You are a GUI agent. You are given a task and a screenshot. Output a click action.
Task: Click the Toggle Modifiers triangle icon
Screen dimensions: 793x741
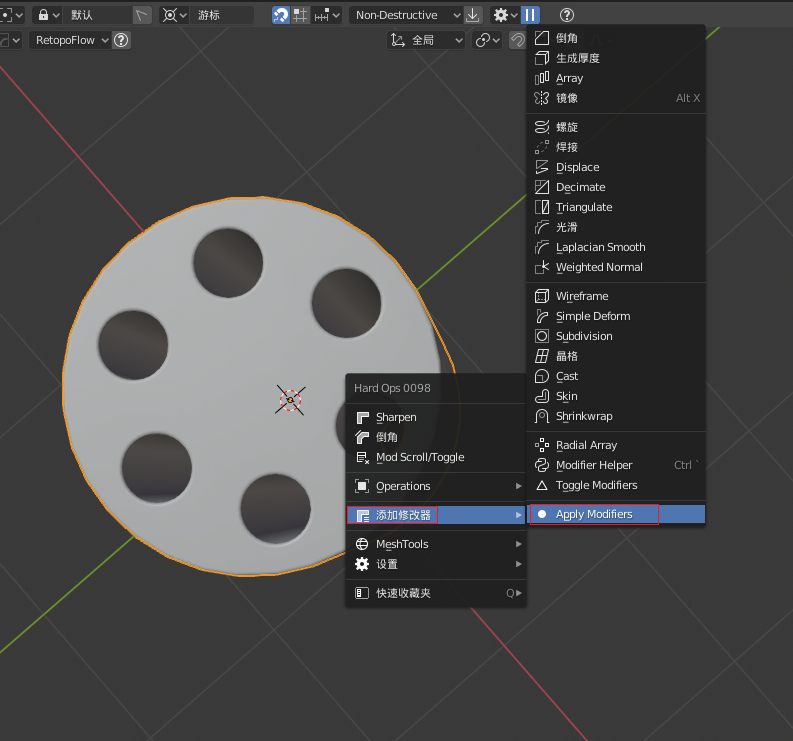(x=542, y=485)
